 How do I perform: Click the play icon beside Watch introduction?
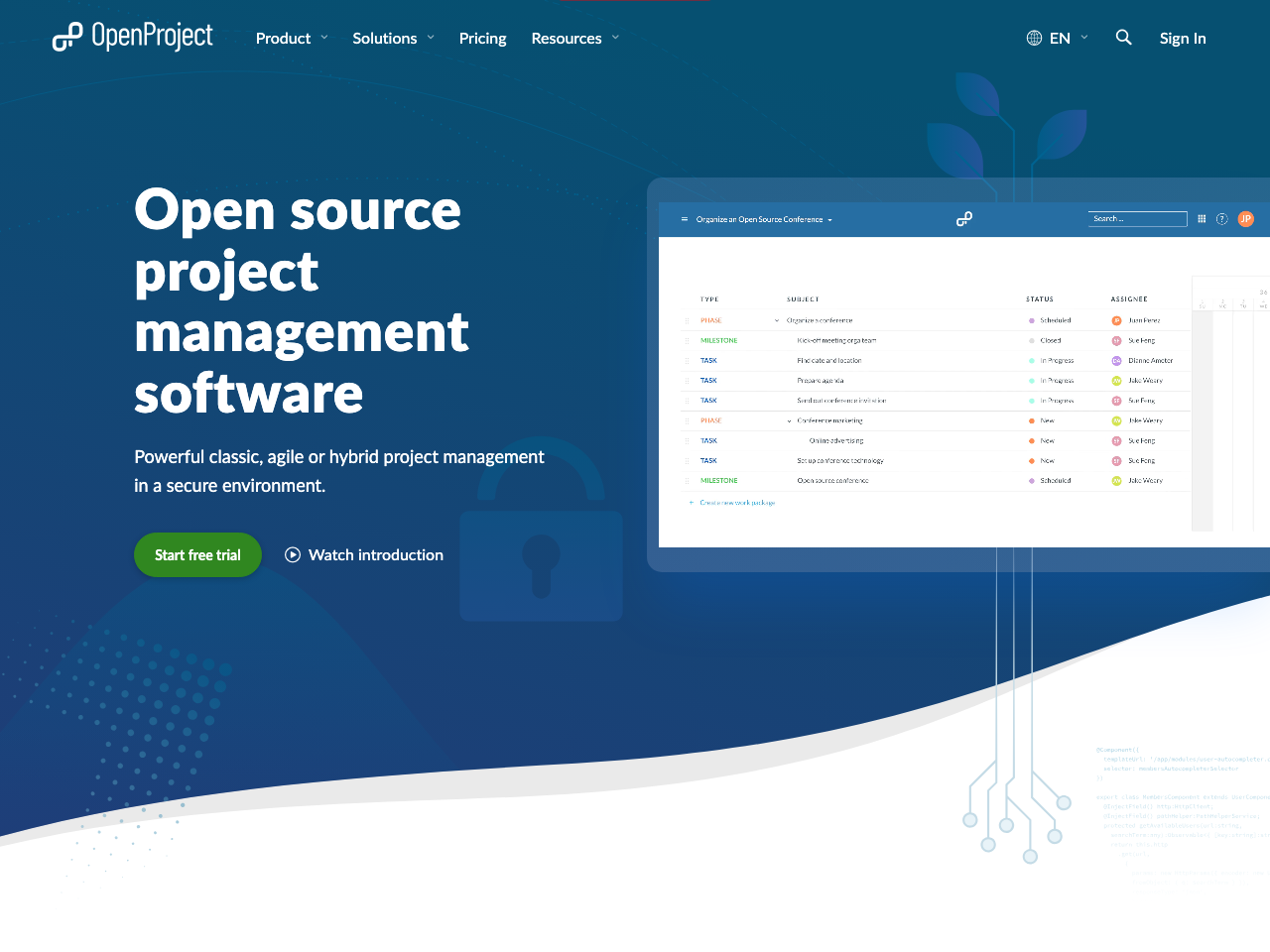(x=293, y=554)
